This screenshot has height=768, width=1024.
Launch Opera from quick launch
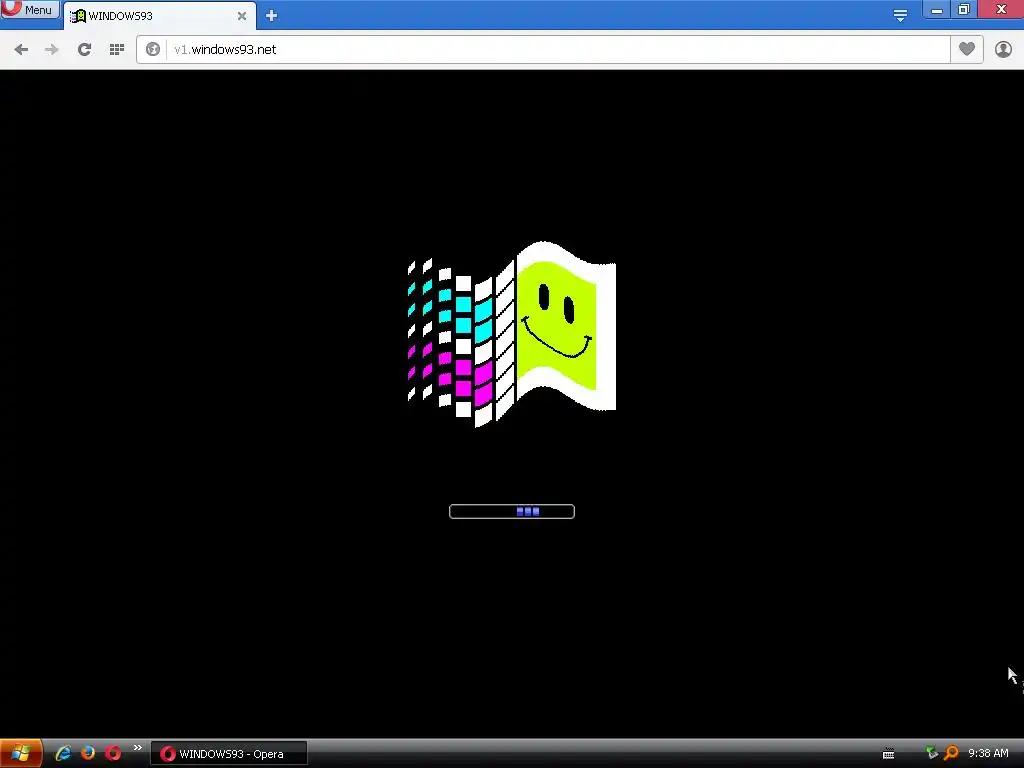click(x=113, y=753)
